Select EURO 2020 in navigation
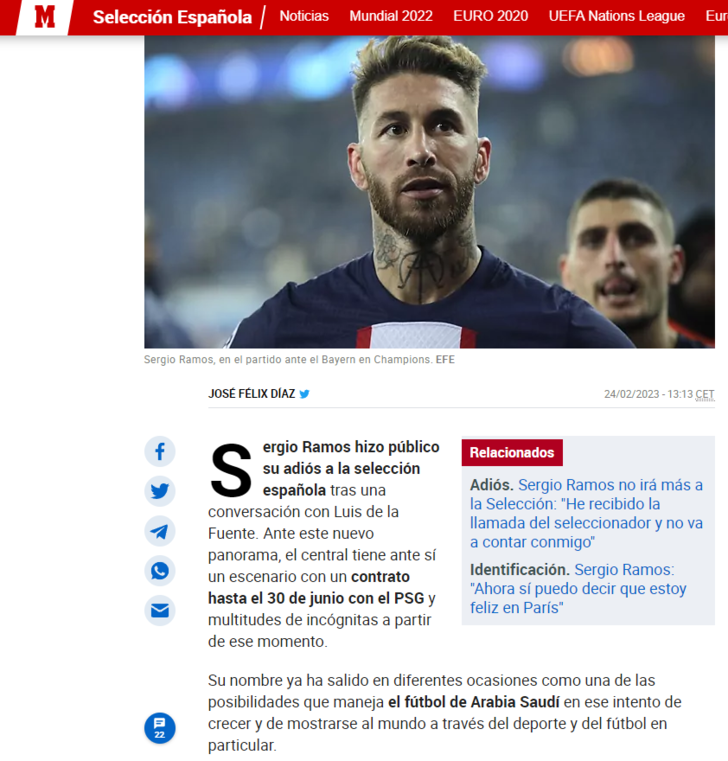 click(491, 16)
